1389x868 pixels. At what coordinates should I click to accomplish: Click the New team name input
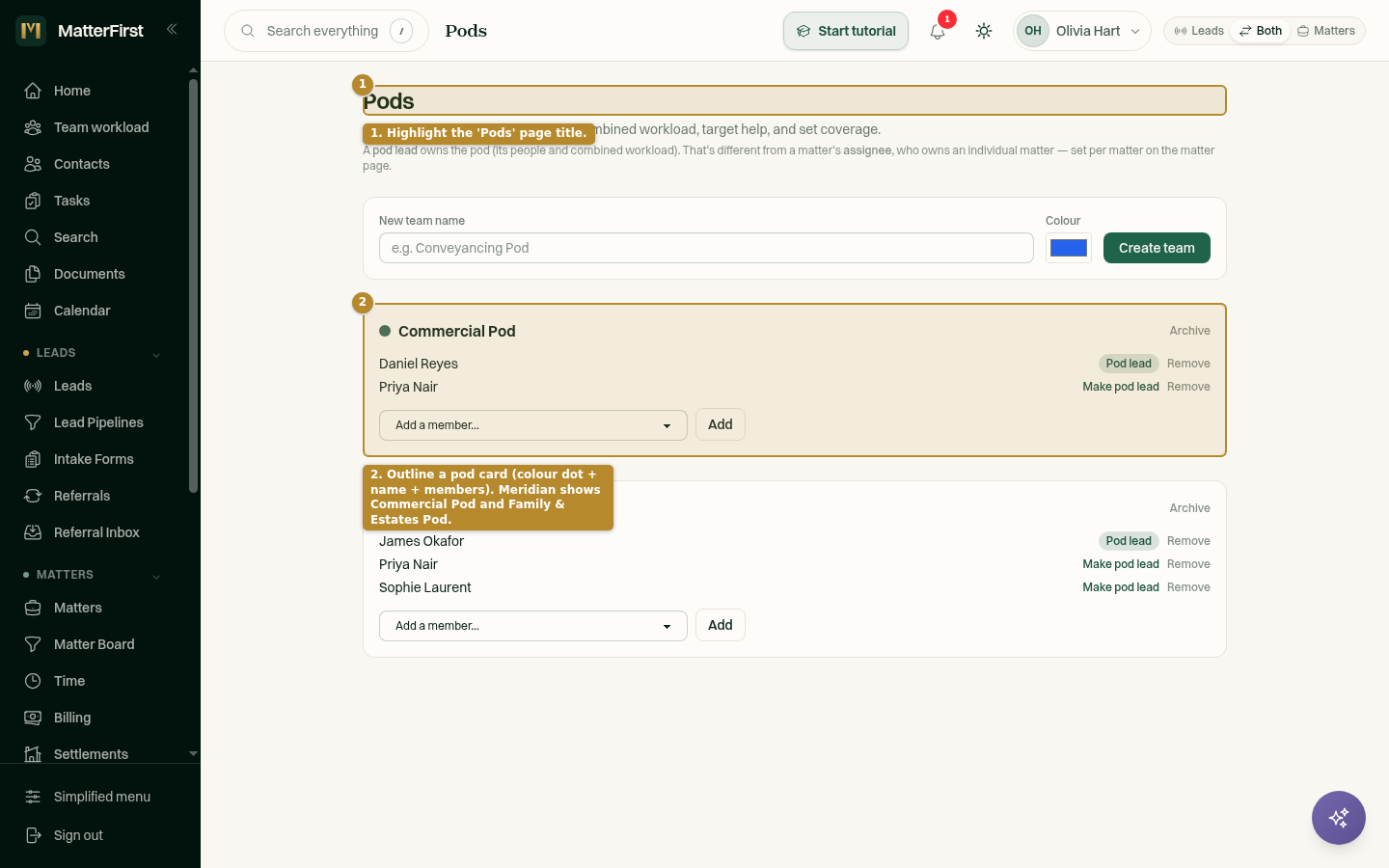click(x=706, y=248)
